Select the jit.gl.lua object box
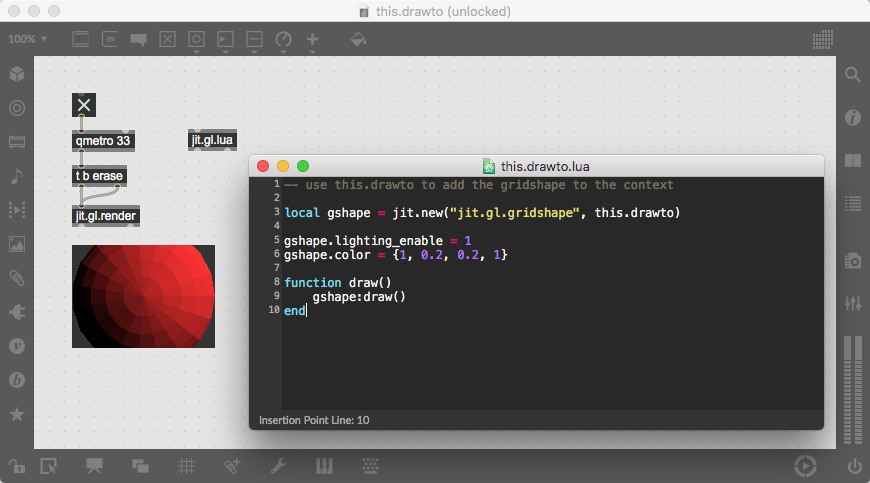The image size is (870, 483). (x=213, y=140)
